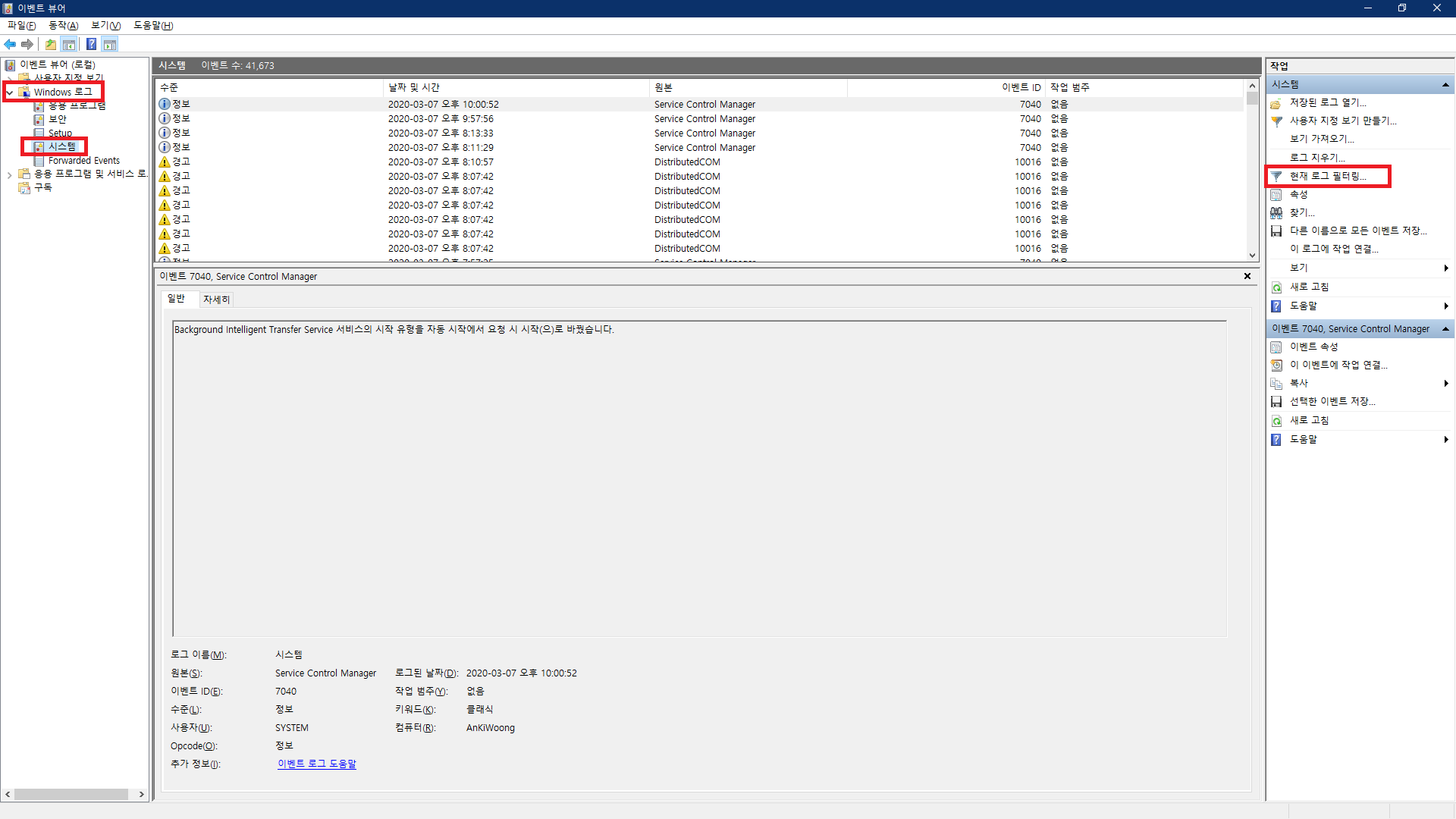Open the 동작(A) menu

(x=63, y=25)
